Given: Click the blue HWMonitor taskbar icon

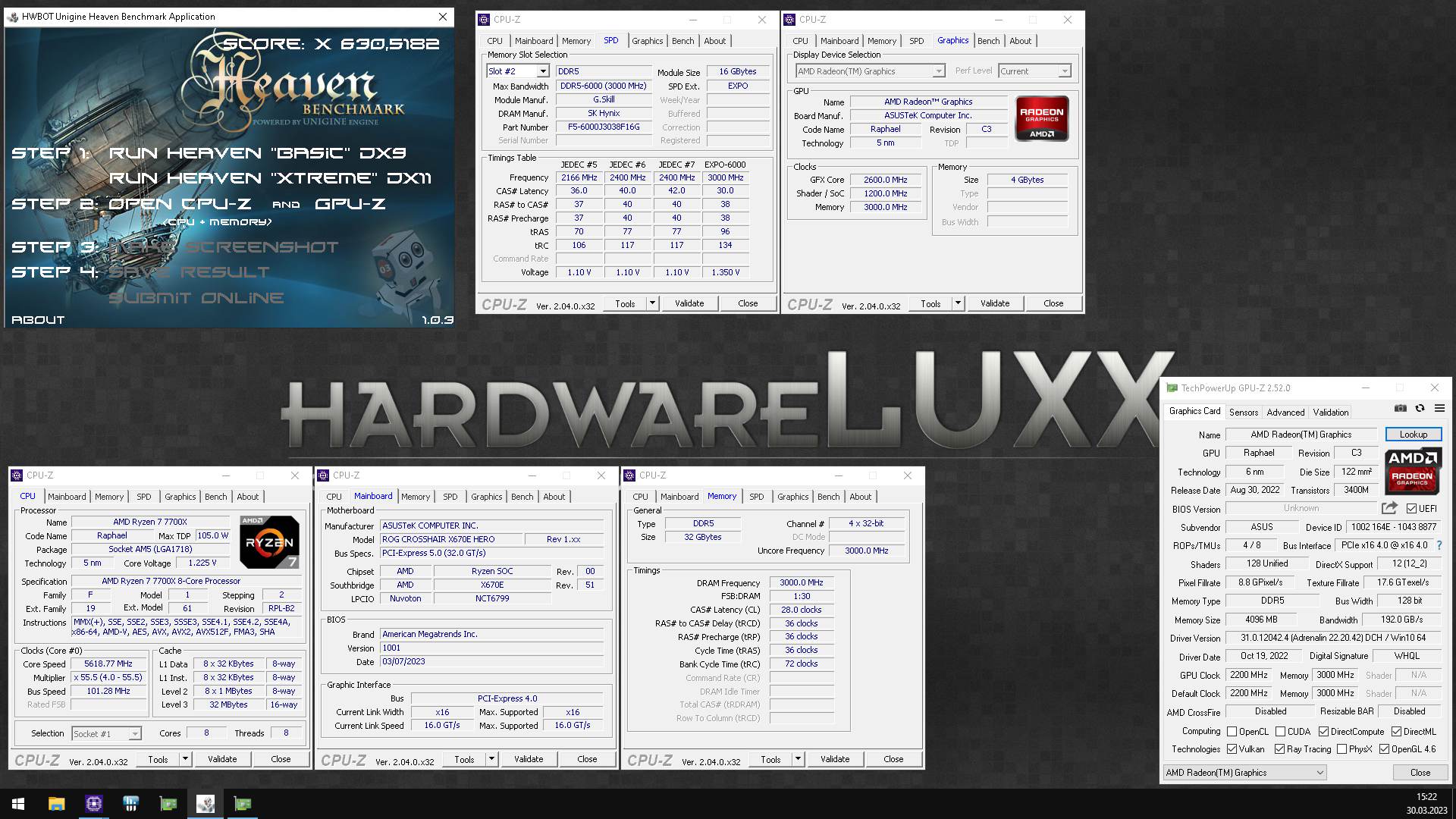Looking at the screenshot, I should tap(130, 804).
